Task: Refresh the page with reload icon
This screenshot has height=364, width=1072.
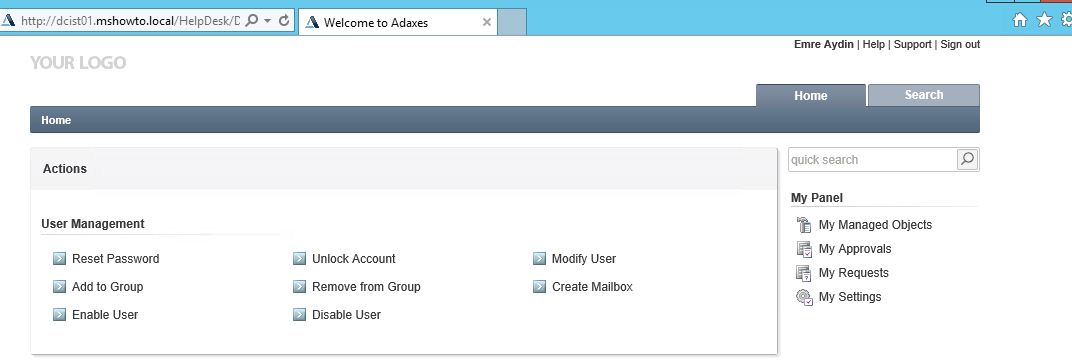Action: 285,21
